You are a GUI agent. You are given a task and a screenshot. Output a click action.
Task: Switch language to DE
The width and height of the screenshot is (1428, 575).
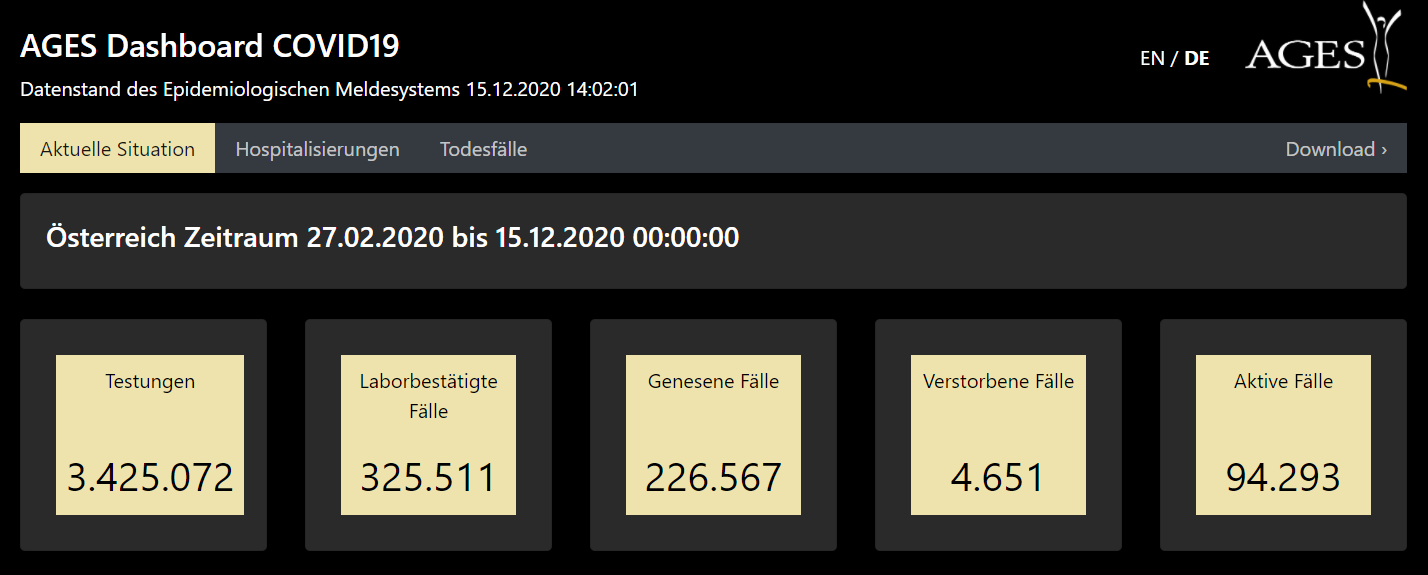[1197, 59]
